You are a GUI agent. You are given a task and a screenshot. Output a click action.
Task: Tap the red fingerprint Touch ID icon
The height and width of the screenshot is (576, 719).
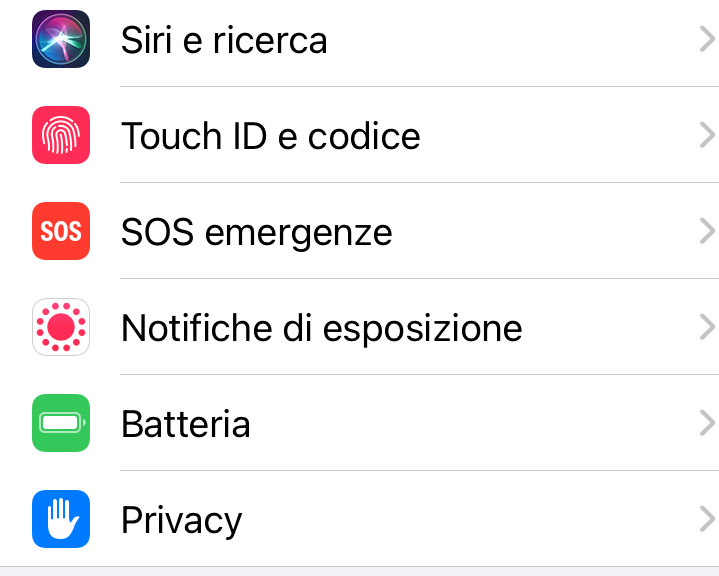tap(61, 135)
